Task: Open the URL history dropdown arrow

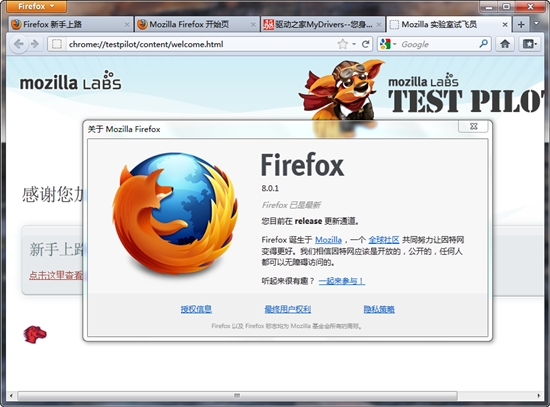Action: point(354,44)
